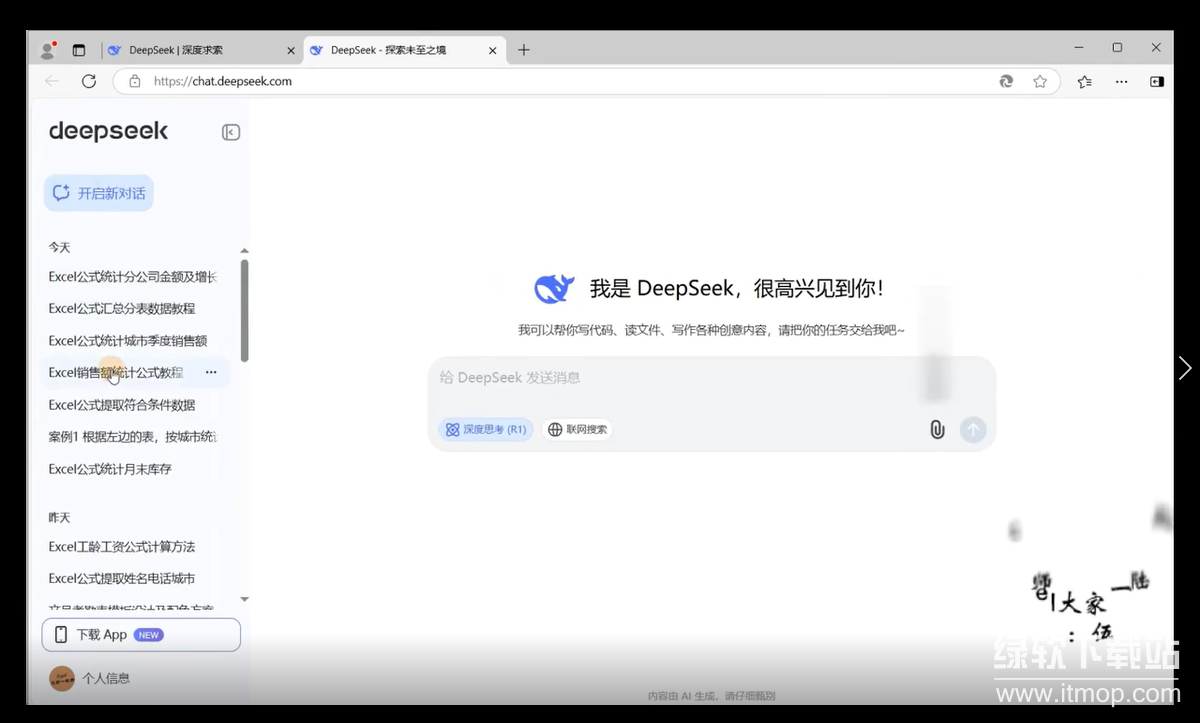Open the browser tab actions icon

[x=79, y=50]
